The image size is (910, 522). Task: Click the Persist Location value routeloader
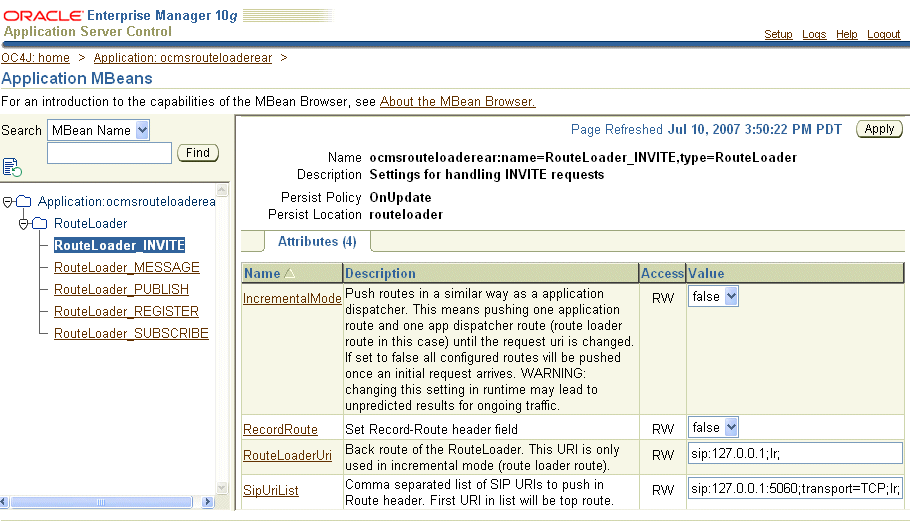(x=406, y=215)
